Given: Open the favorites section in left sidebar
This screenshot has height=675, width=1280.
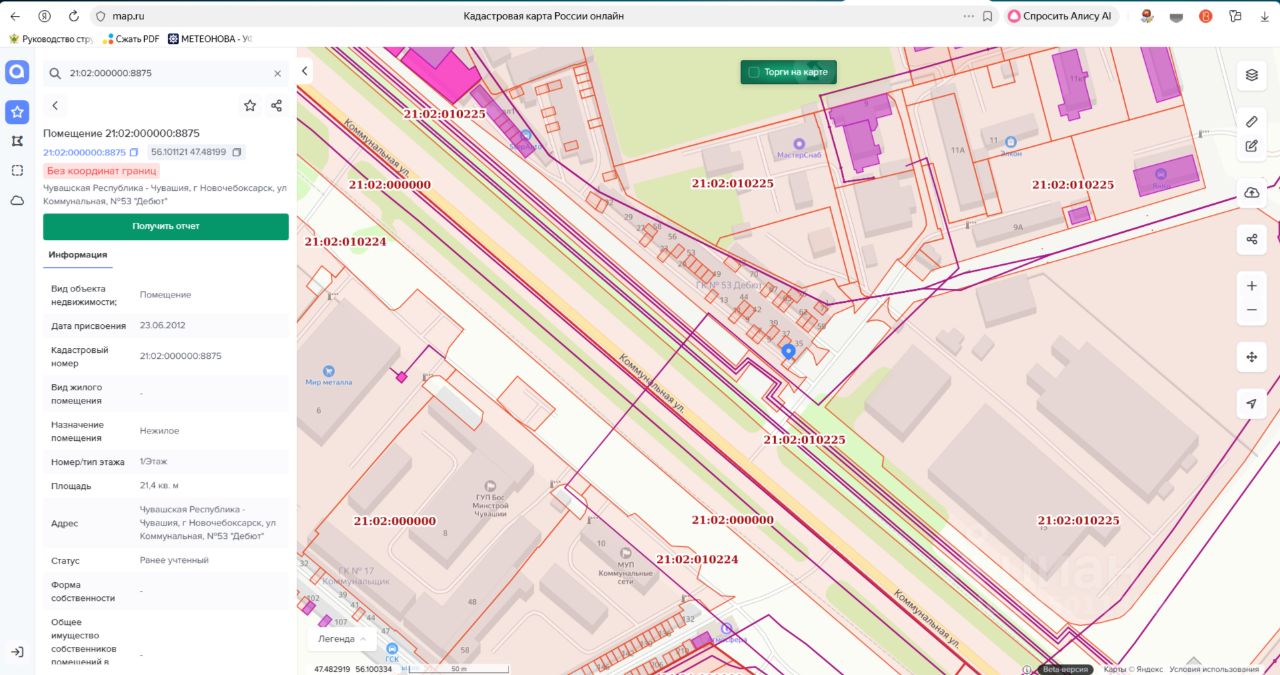Looking at the screenshot, I should [17, 112].
